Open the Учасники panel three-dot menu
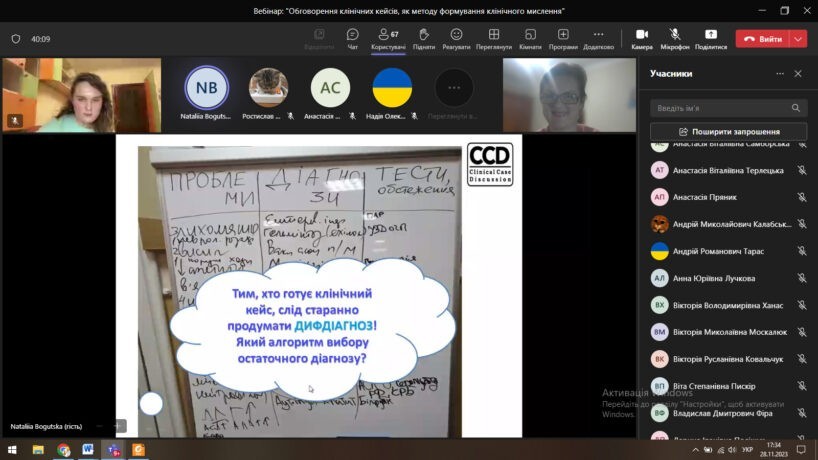This screenshot has width=818, height=460. point(780,74)
